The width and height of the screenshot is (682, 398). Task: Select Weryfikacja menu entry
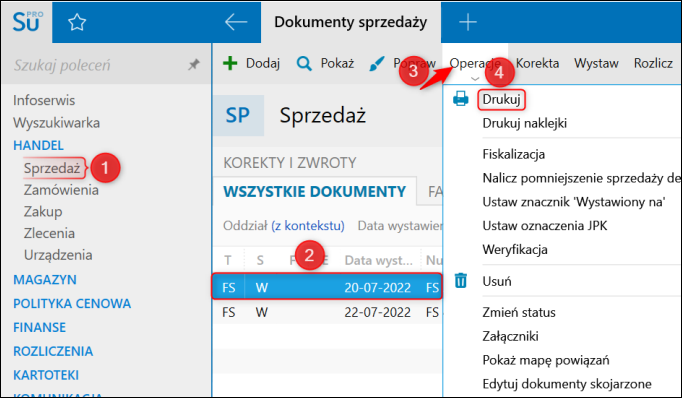[515, 250]
